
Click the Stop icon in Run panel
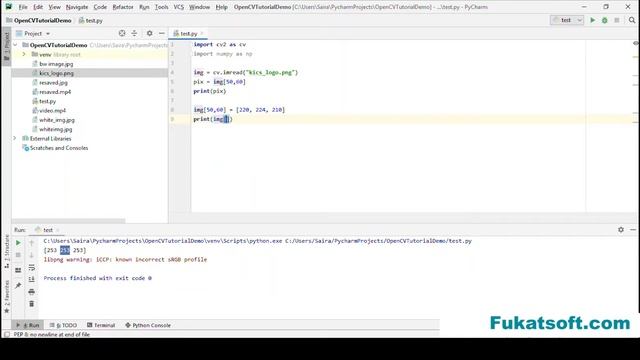pyautogui.click(x=18, y=255)
